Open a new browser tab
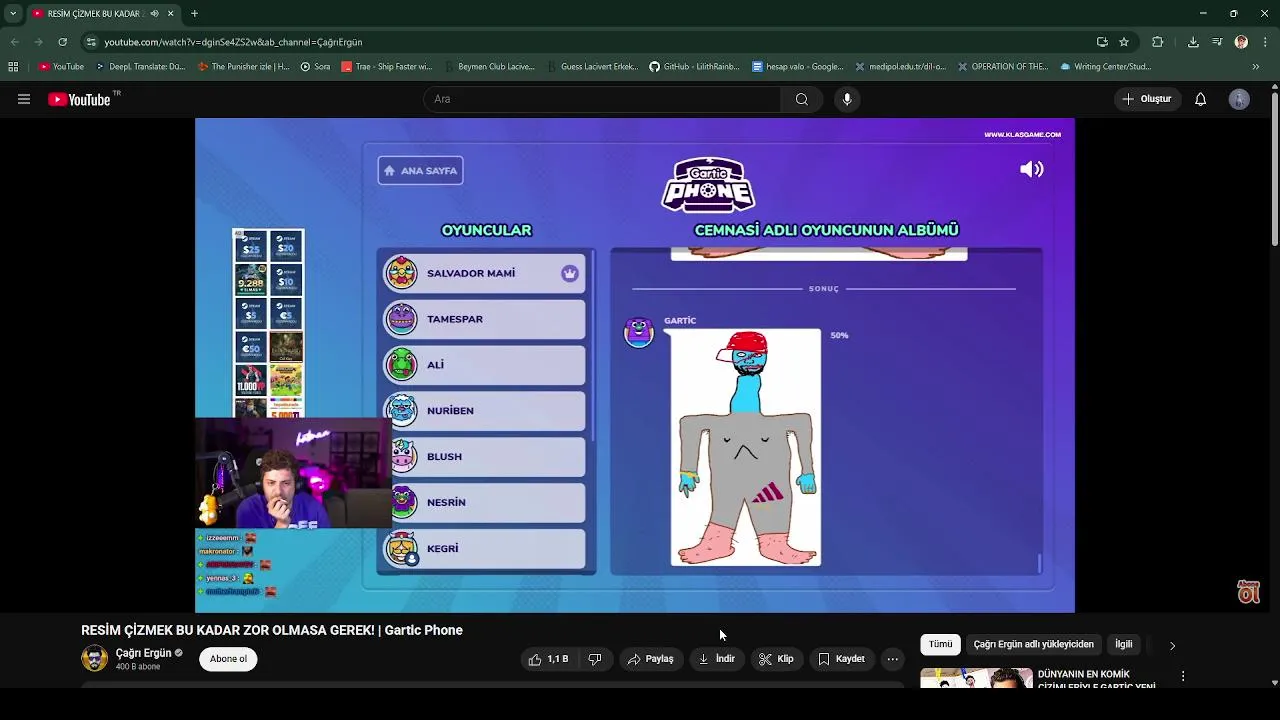This screenshot has height=720, width=1280. pyautogui.click(x=194, y=14)
